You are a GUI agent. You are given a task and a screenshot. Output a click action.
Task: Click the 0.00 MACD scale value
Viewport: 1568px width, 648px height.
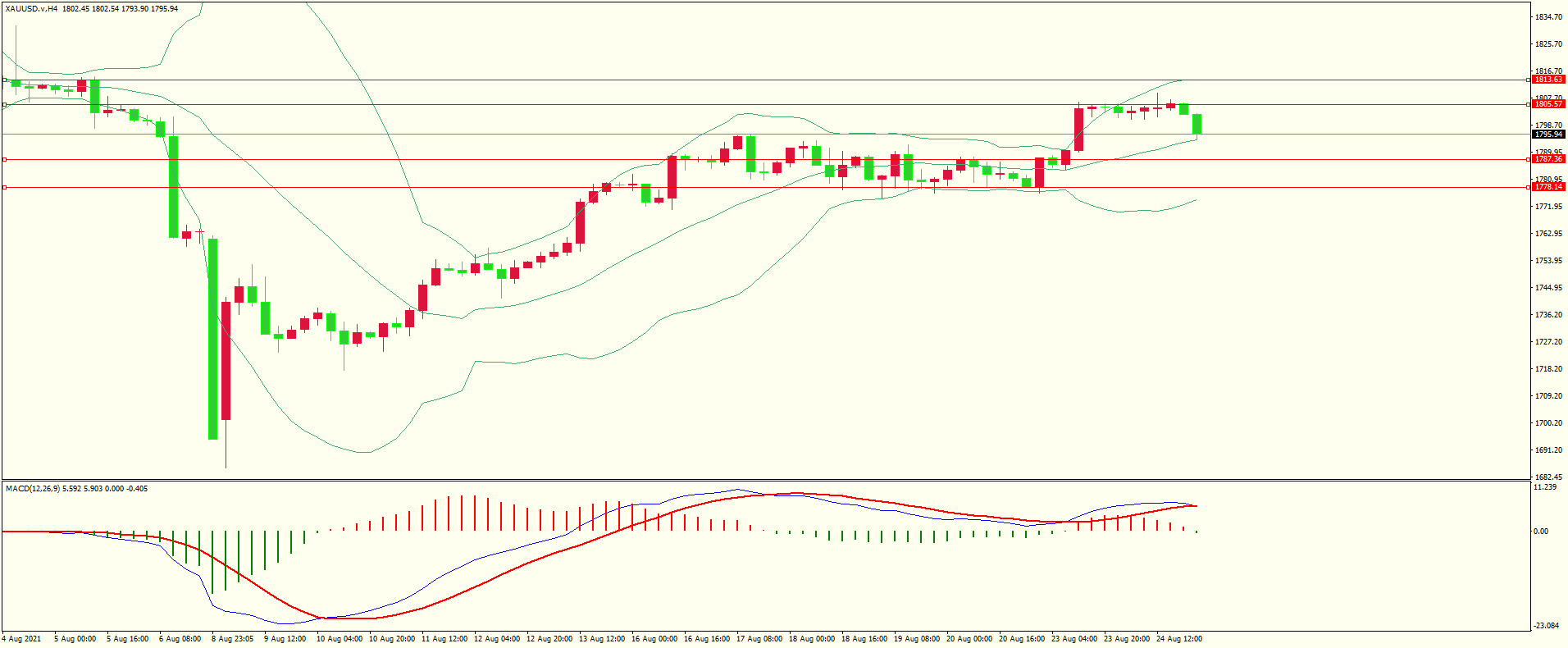pyautogui.click(x=1541, y=532)
